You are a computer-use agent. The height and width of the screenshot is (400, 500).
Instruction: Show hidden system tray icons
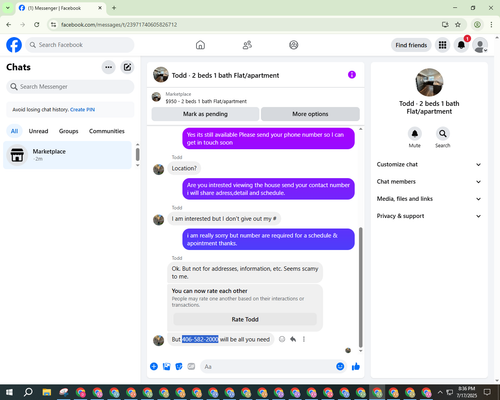click(x=440, y=392)
